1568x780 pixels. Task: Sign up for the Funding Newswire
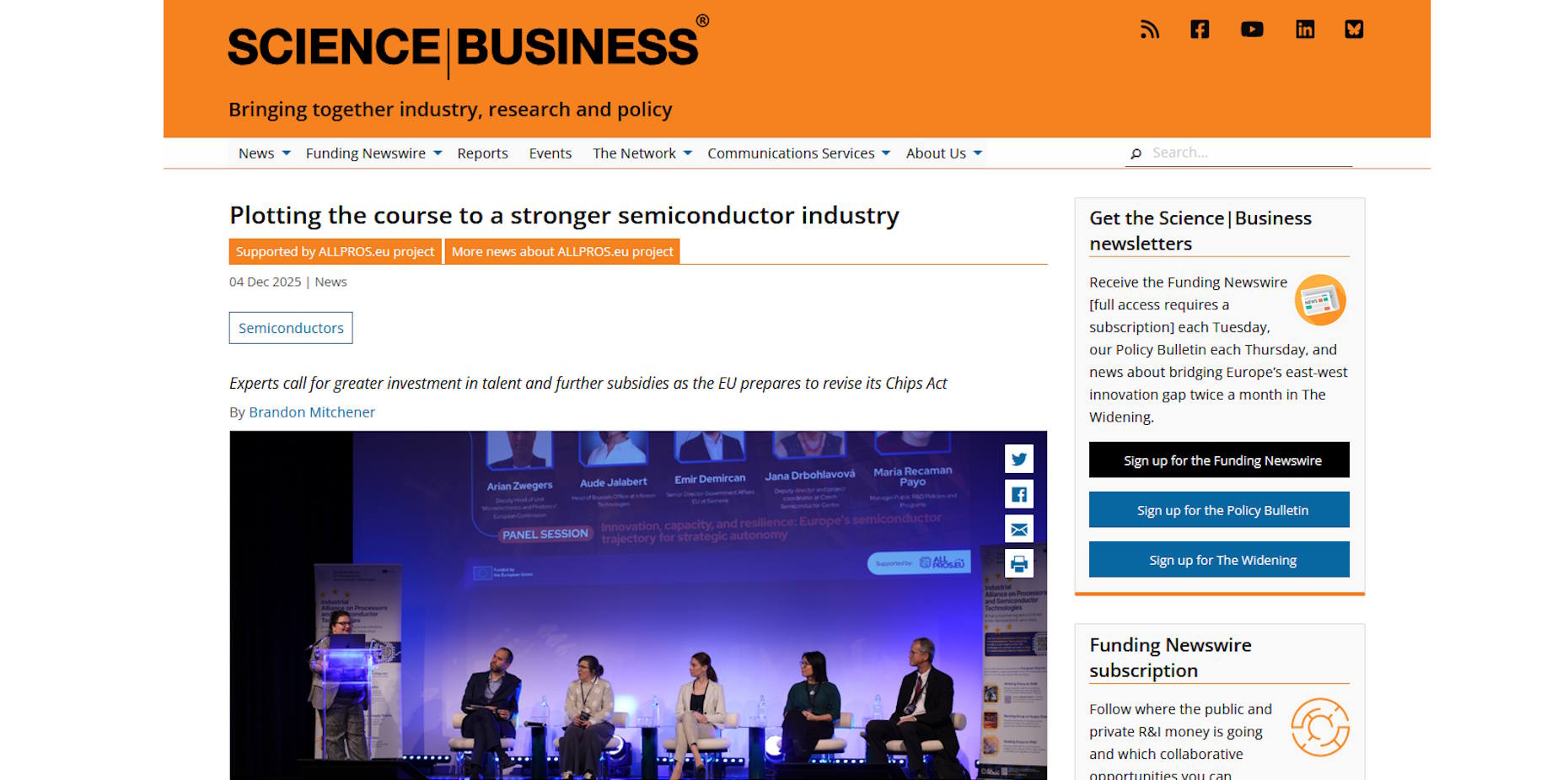[x=1218, y=460]
